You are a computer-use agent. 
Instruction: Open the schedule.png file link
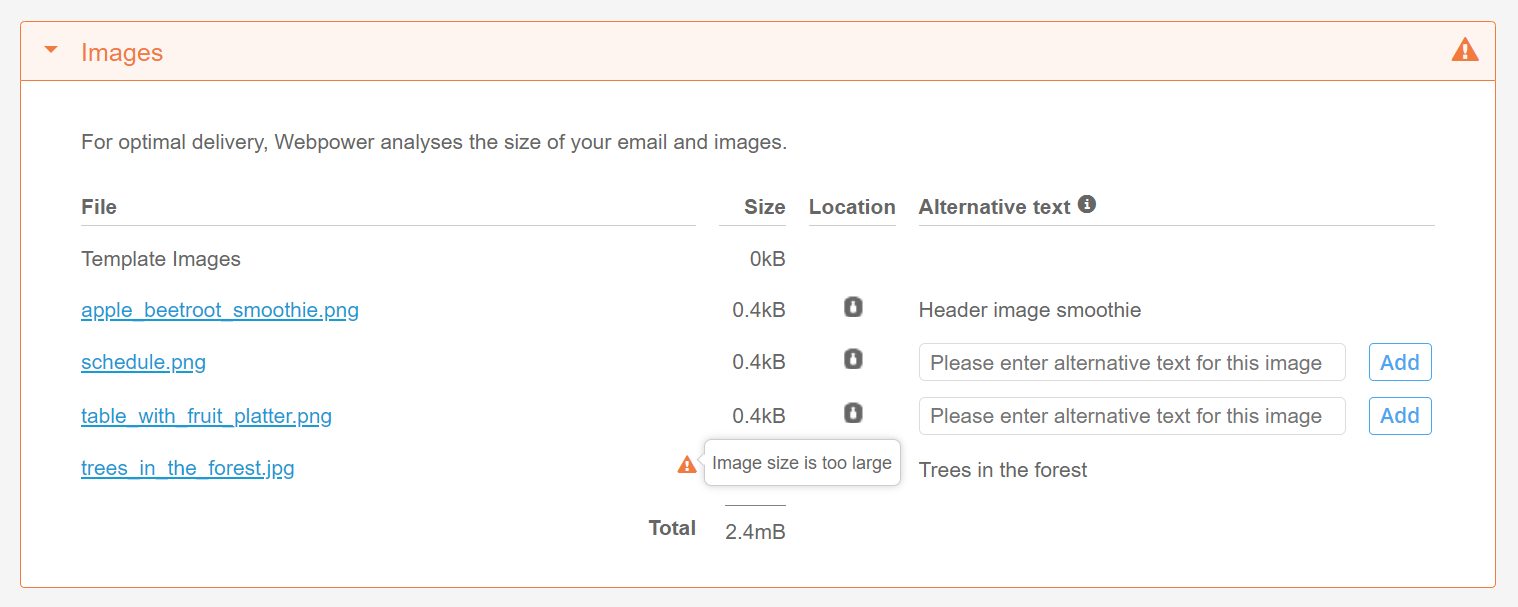tap(143, 362)
